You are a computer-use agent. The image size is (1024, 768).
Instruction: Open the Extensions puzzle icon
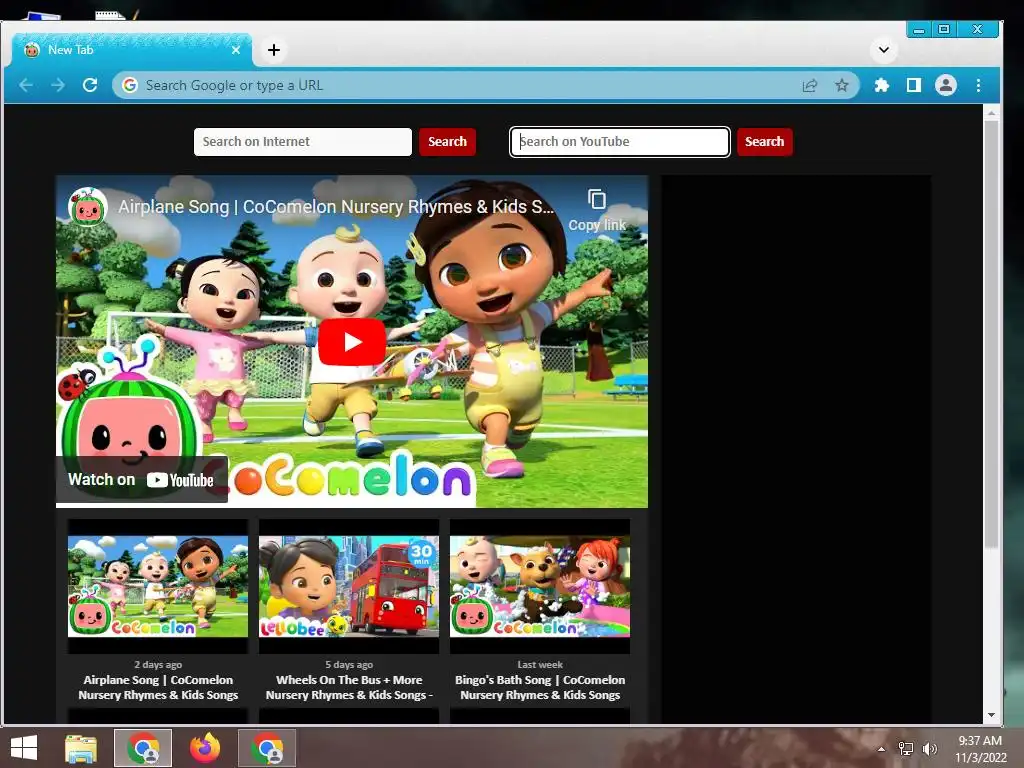[882, 85]
